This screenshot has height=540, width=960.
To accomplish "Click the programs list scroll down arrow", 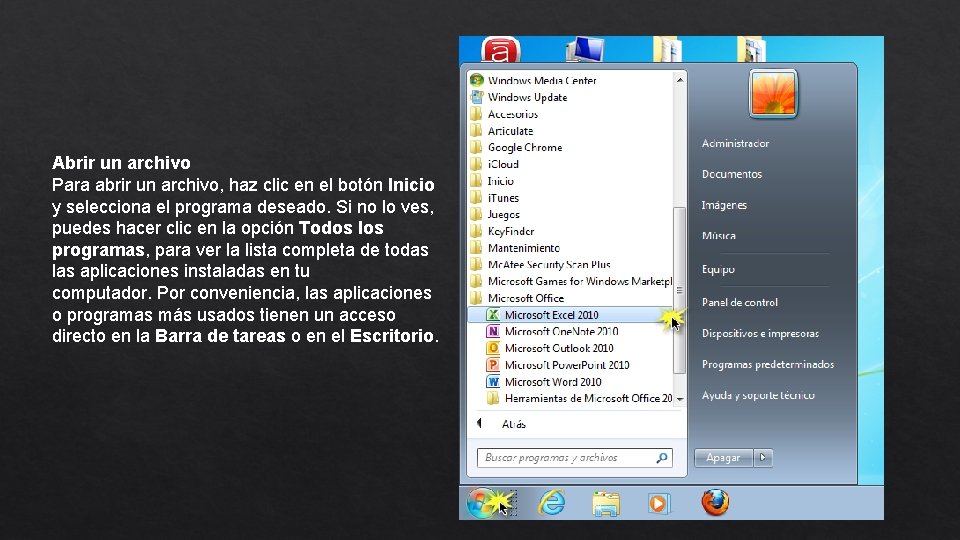I will [679, 399].
